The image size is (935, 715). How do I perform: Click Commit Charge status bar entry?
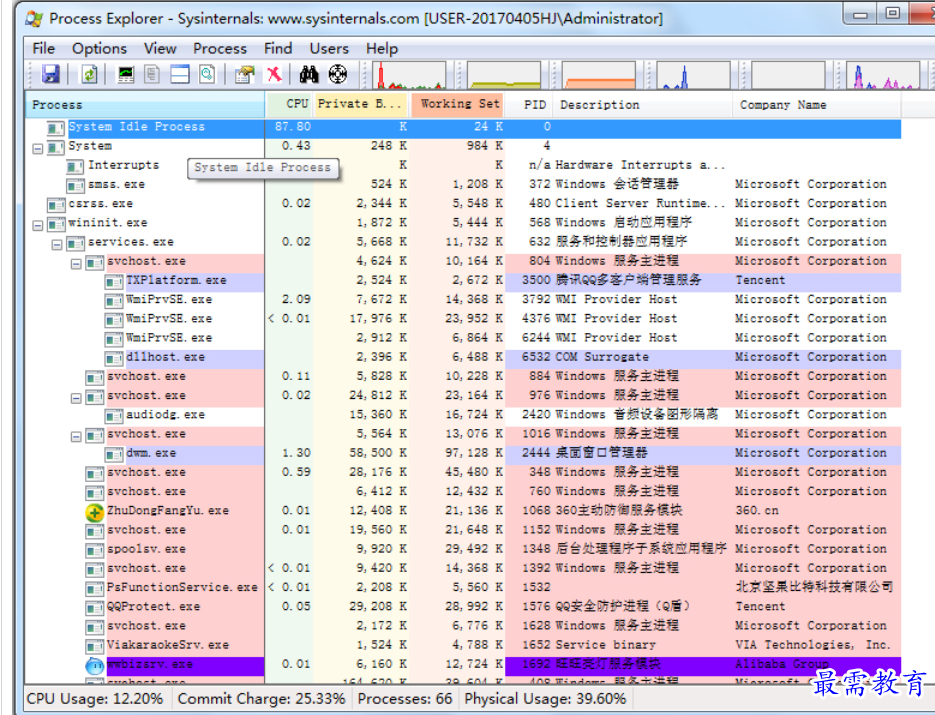[x=261, y=699]
